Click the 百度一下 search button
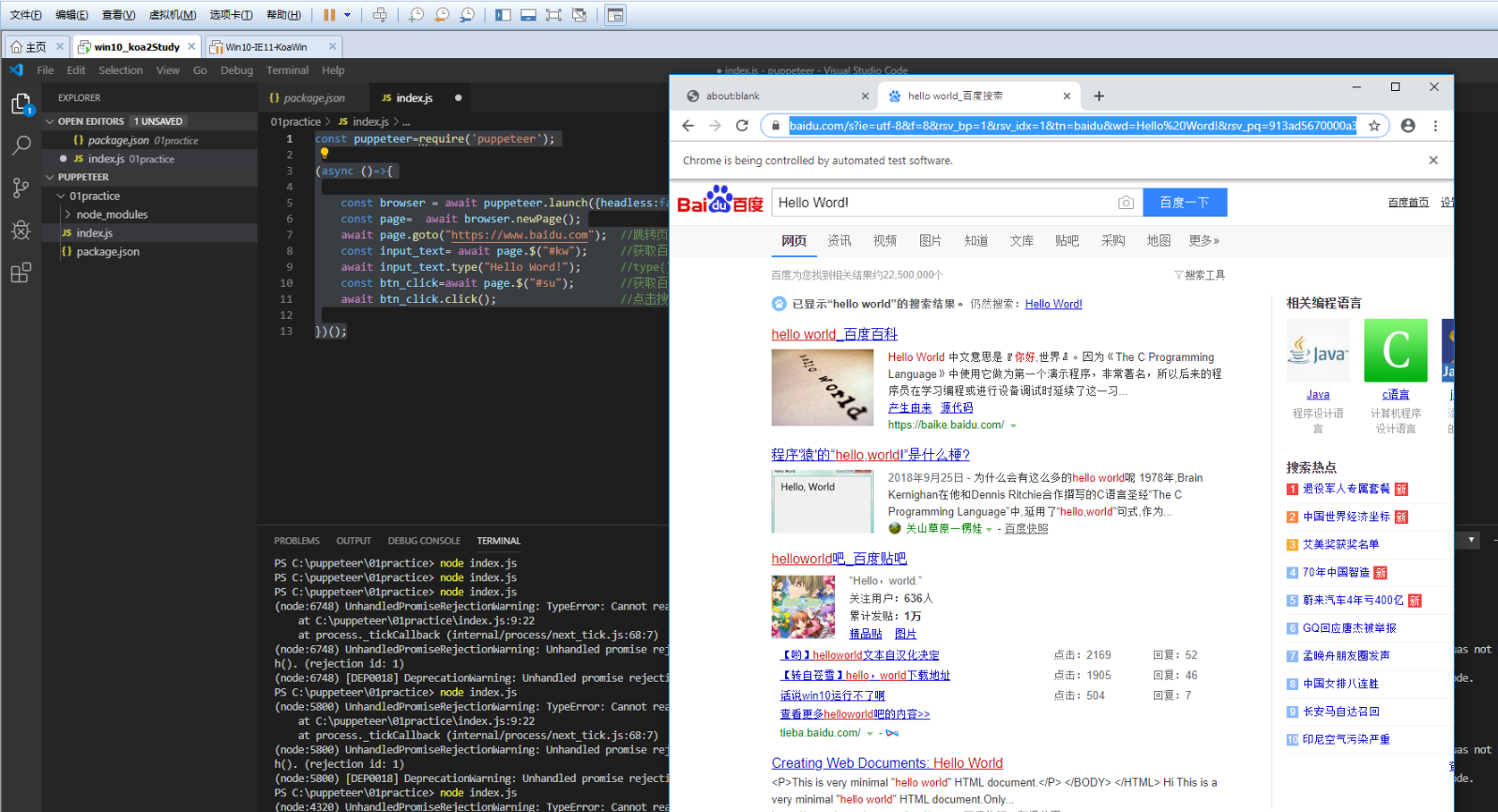 (1185, 203)
